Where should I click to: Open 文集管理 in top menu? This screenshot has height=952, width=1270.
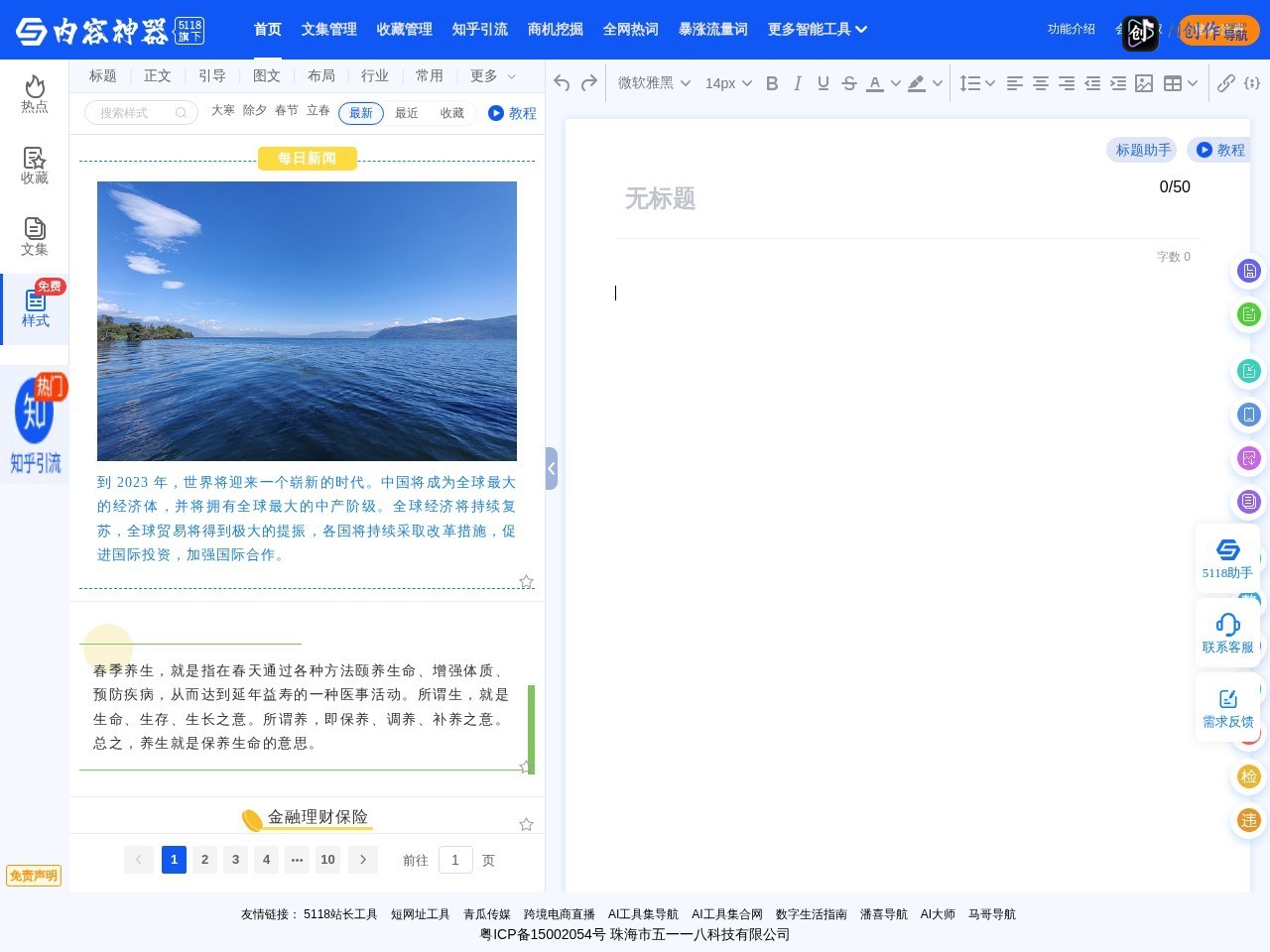click(329, 30)
